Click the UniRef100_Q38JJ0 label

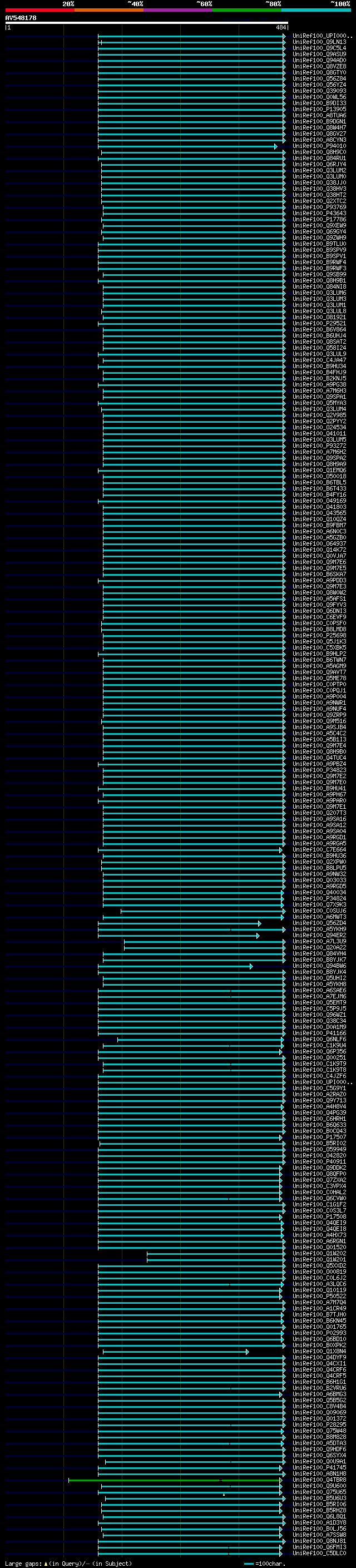click(319, 182)
